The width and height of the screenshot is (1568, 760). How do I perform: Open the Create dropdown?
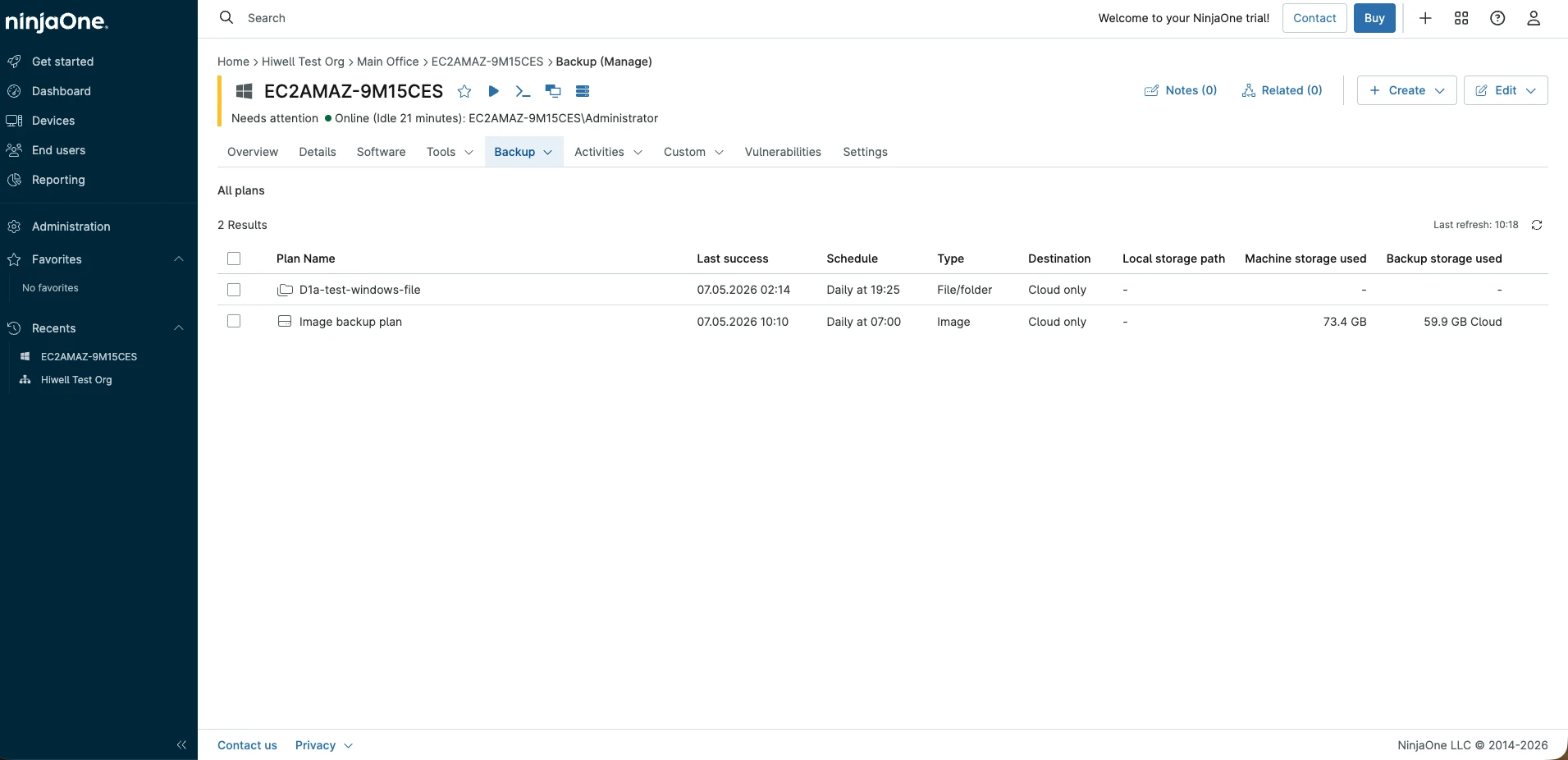coord(1406,90)
